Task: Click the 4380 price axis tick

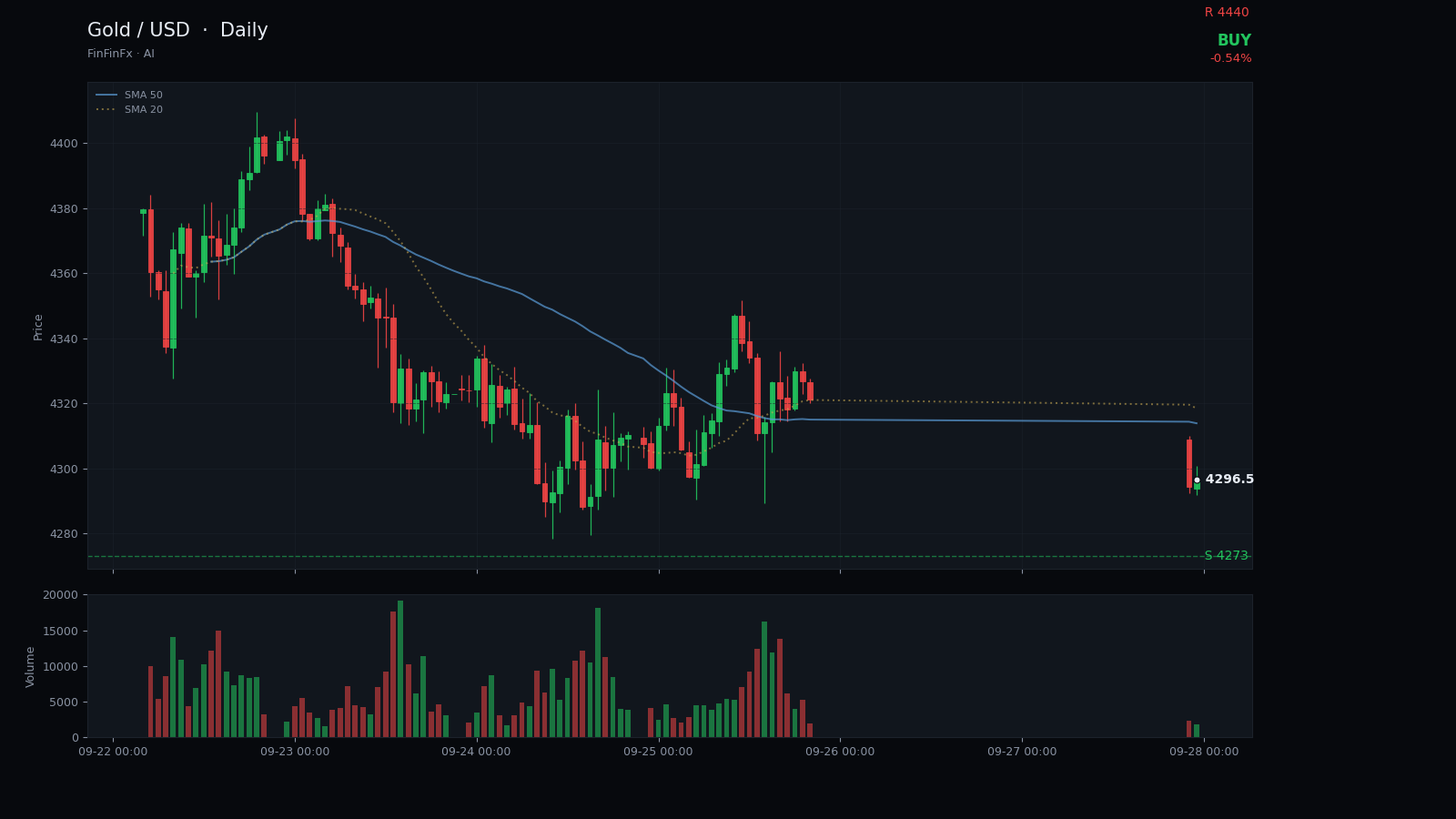Action: 64,208
